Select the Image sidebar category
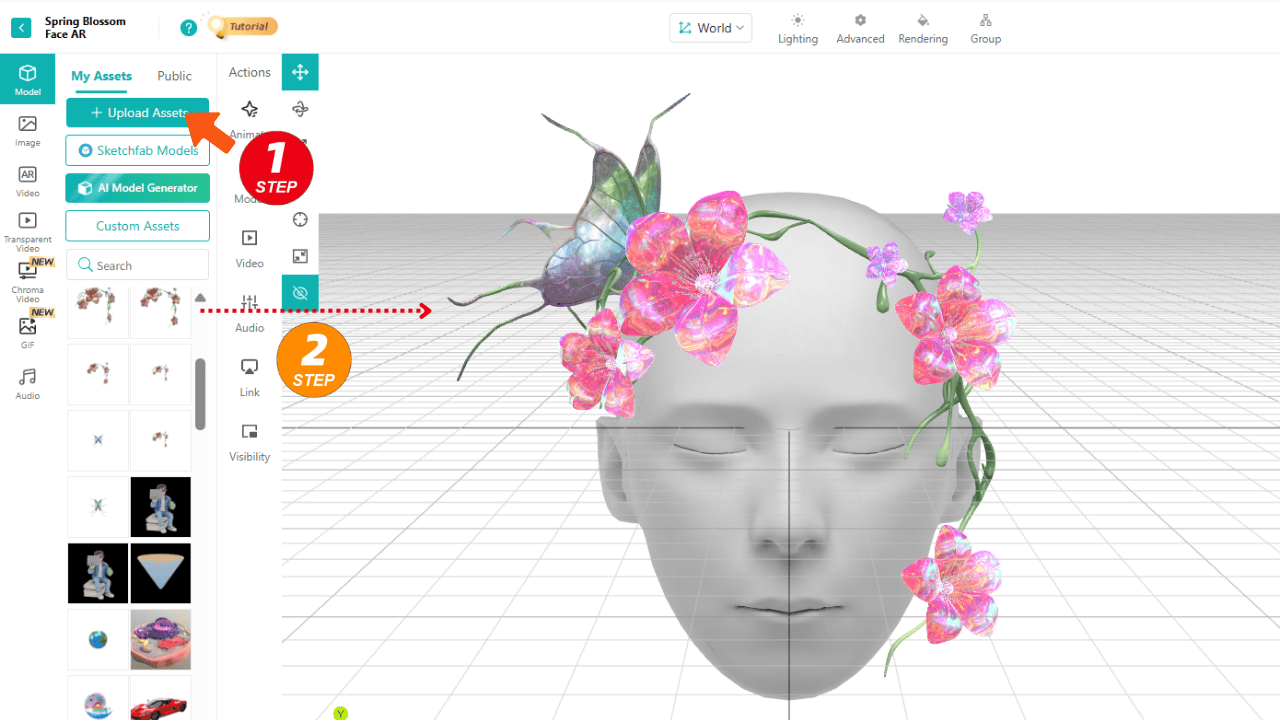1280x720 pixels. point(28,131)
